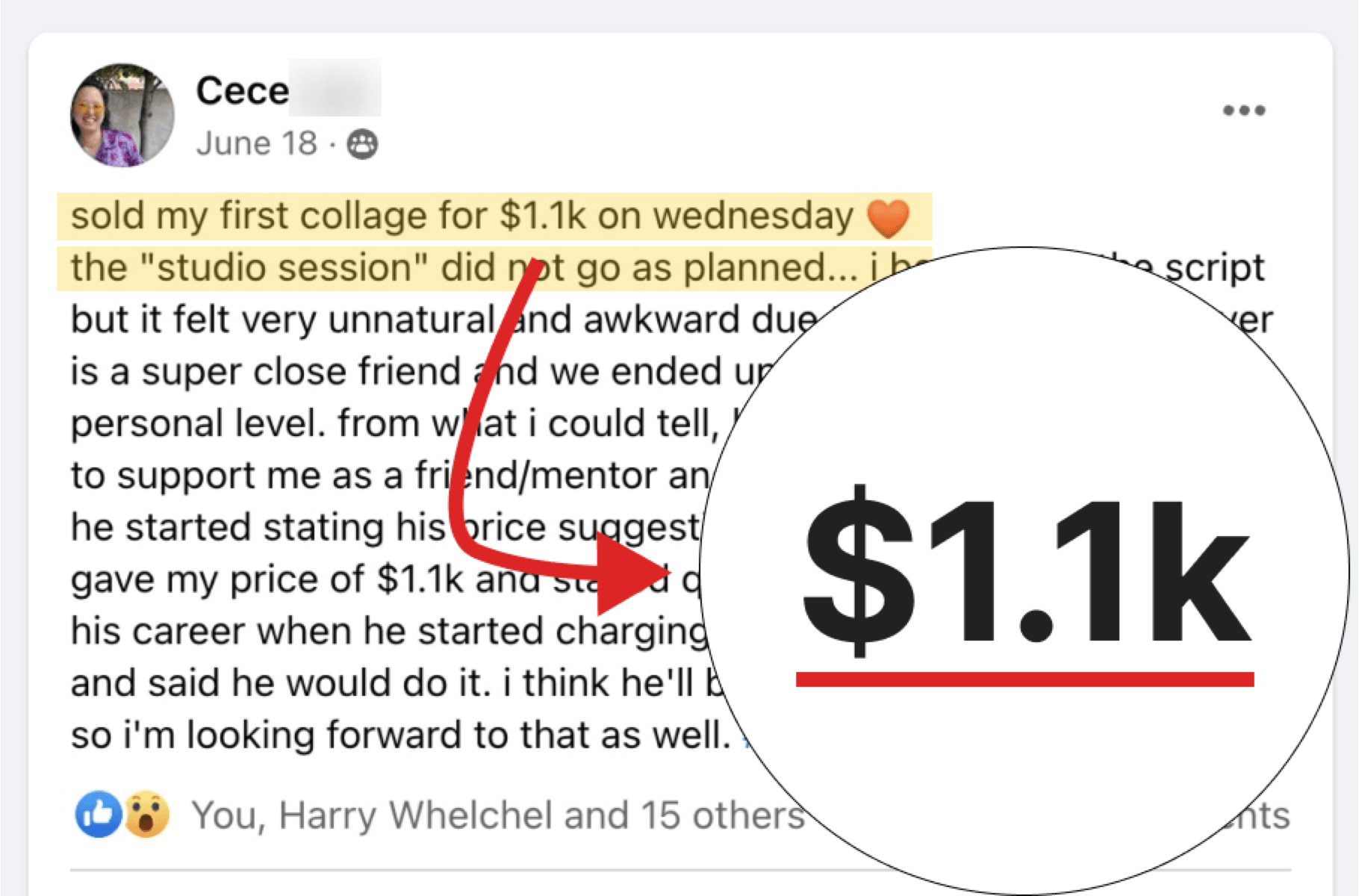The height and width of the screenshot is (896, 1359).
Task: Click the partially hidden comments count text
Action: tap(1260, 816)
